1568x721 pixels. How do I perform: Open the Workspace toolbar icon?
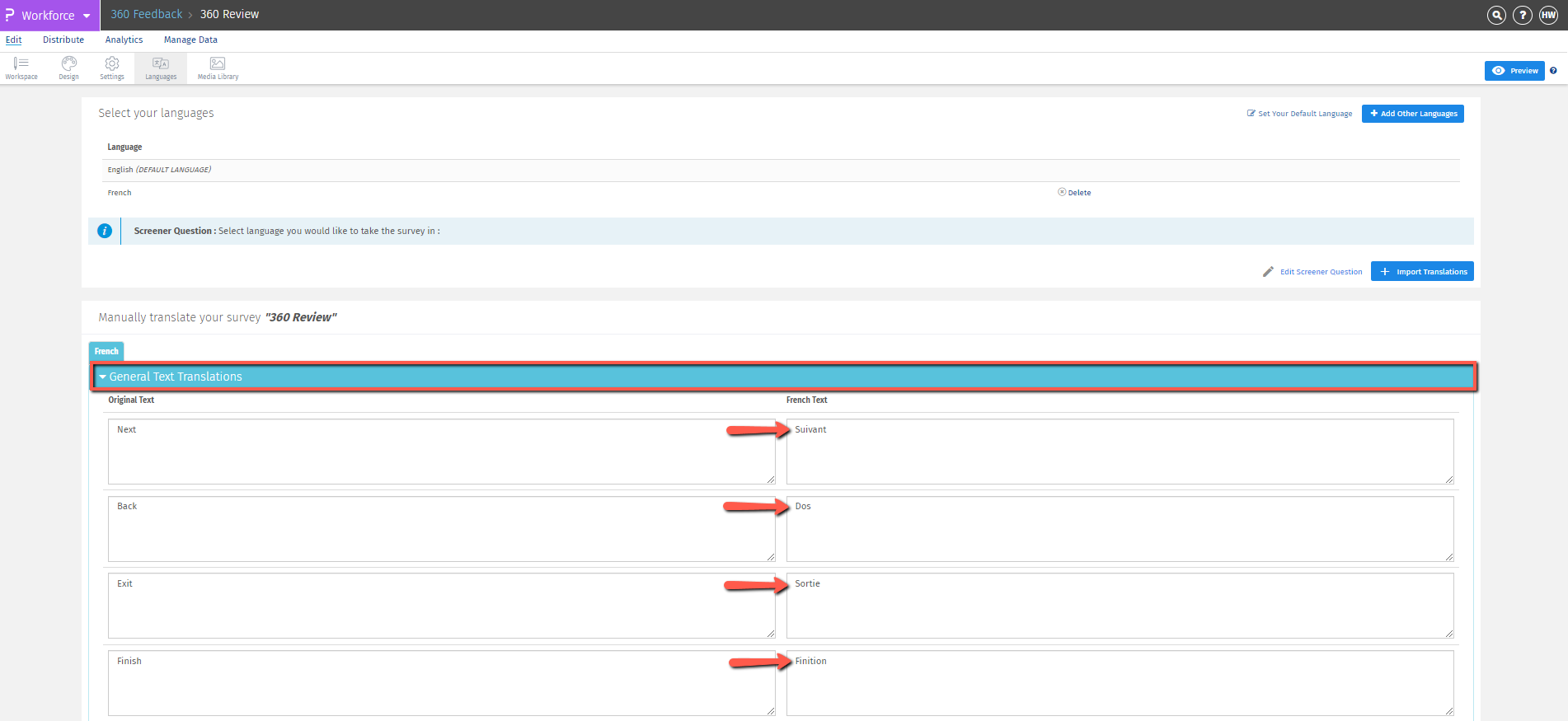[21, 68]
